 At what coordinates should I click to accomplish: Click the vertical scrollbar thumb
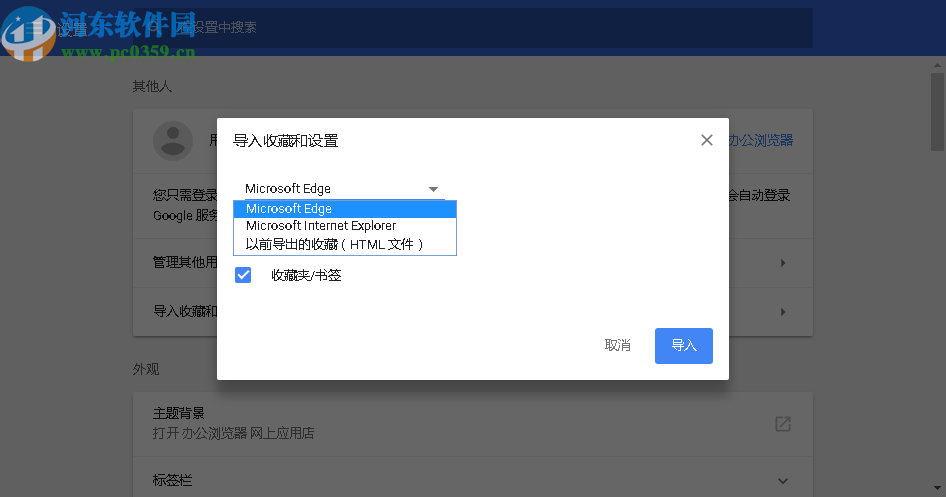click(937, 112)
